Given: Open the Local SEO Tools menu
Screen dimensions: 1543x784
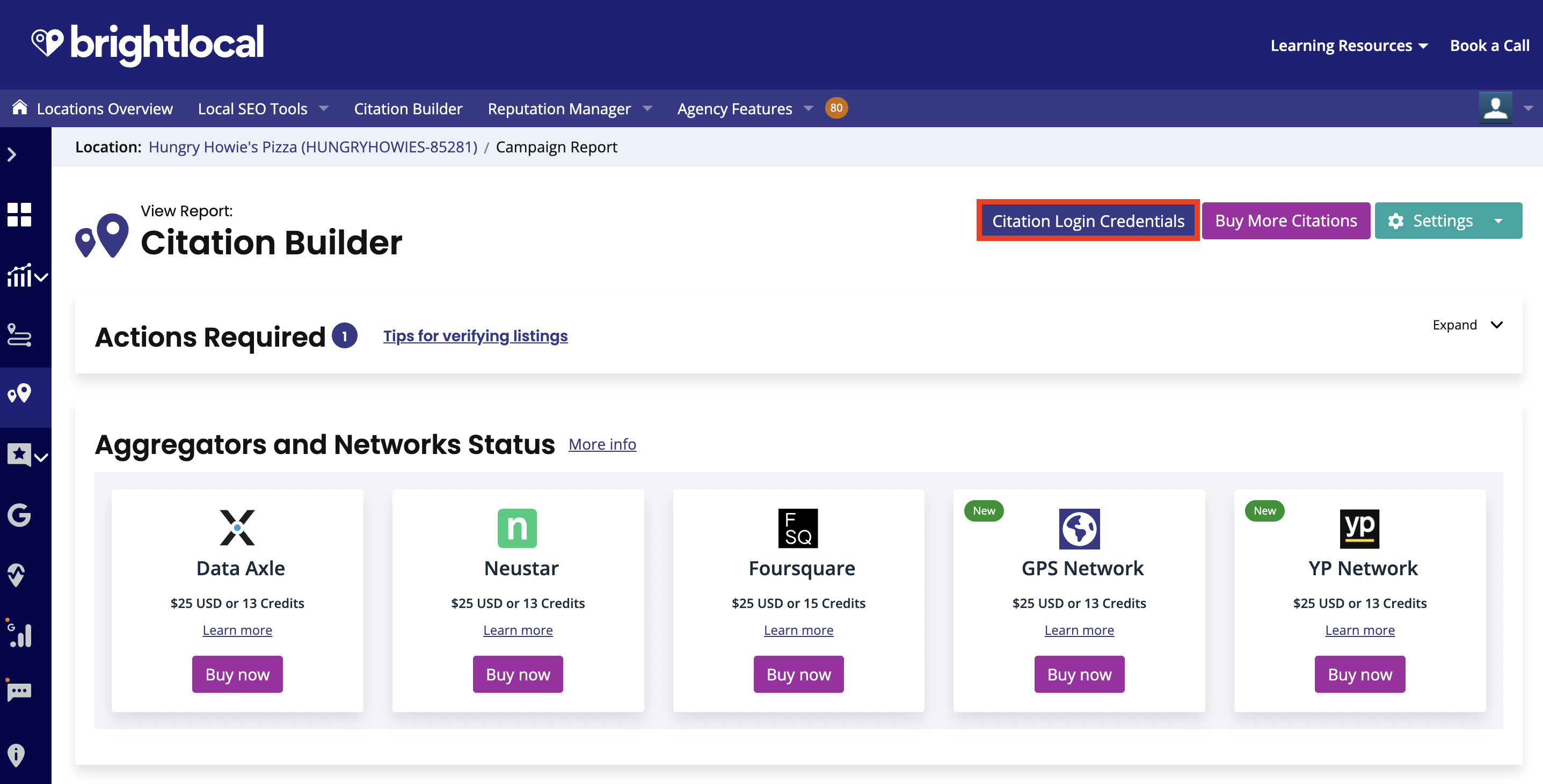Looking at the screenshot, I should [263, 108].
